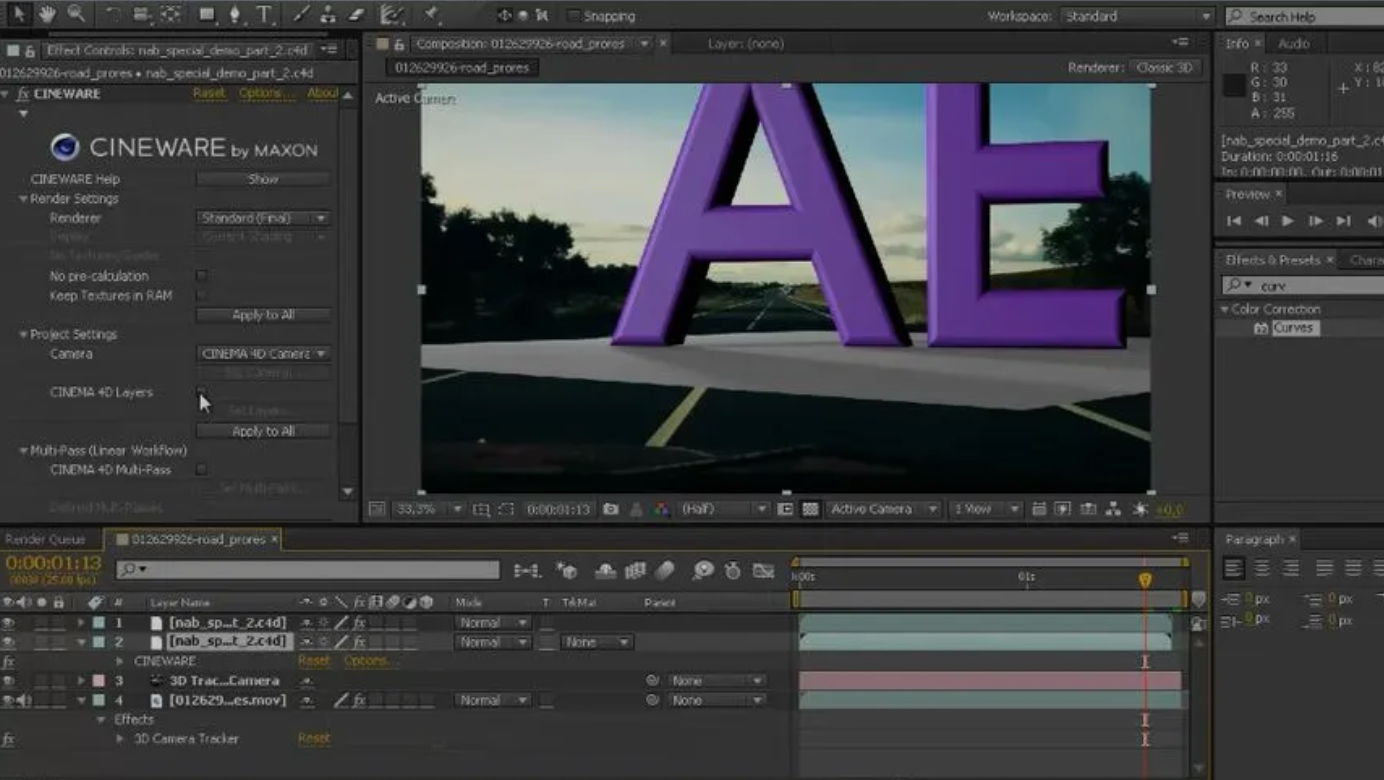The width and height of the screenshot is (1384, 780).
Task: Toggle the Snapping checkbox
Action: point(573,16)
